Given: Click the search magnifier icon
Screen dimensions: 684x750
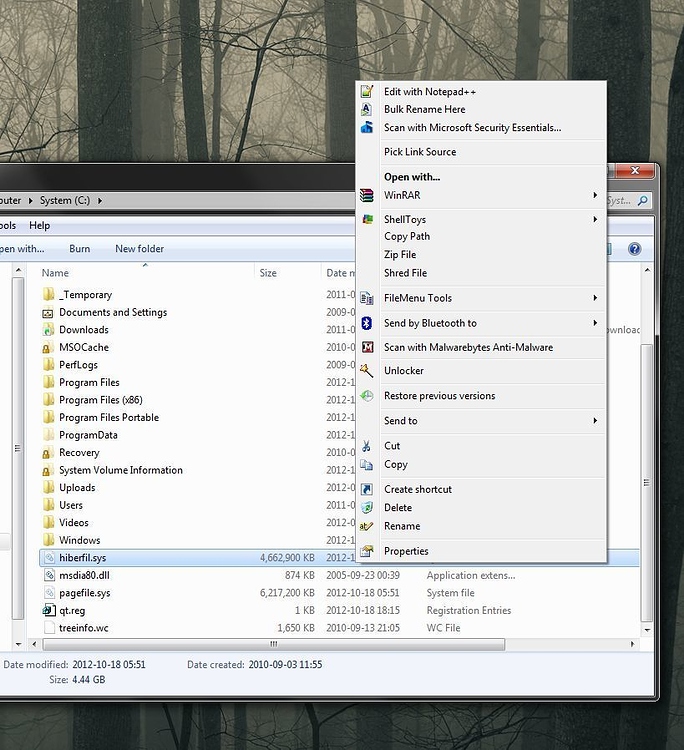Looking at the screenshot, I should (643, 200).
